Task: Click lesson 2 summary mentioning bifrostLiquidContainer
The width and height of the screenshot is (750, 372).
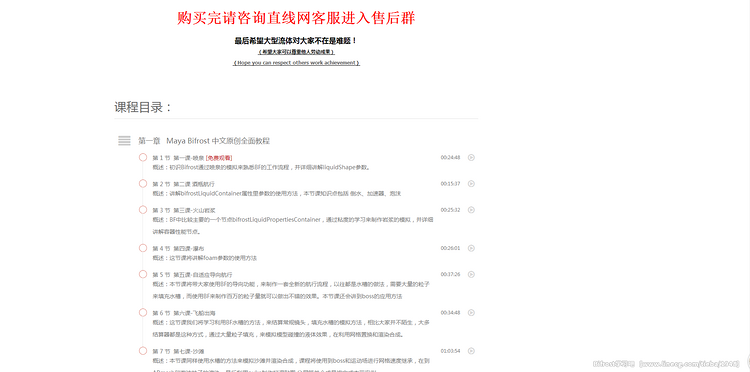Action: pyautogui.click(x=277, y=194)
